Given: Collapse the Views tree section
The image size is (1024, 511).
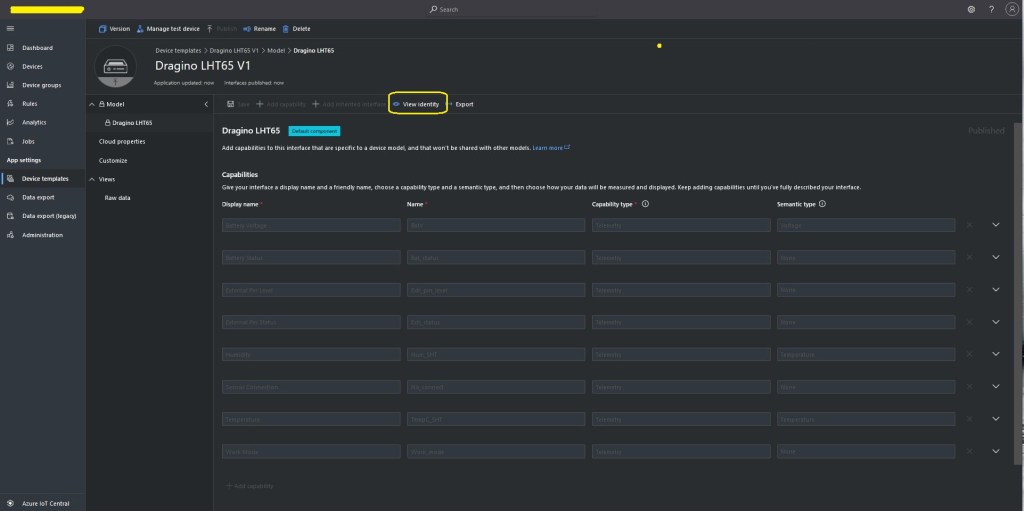Looking at the screenshot, I should [x=91, y=179].
